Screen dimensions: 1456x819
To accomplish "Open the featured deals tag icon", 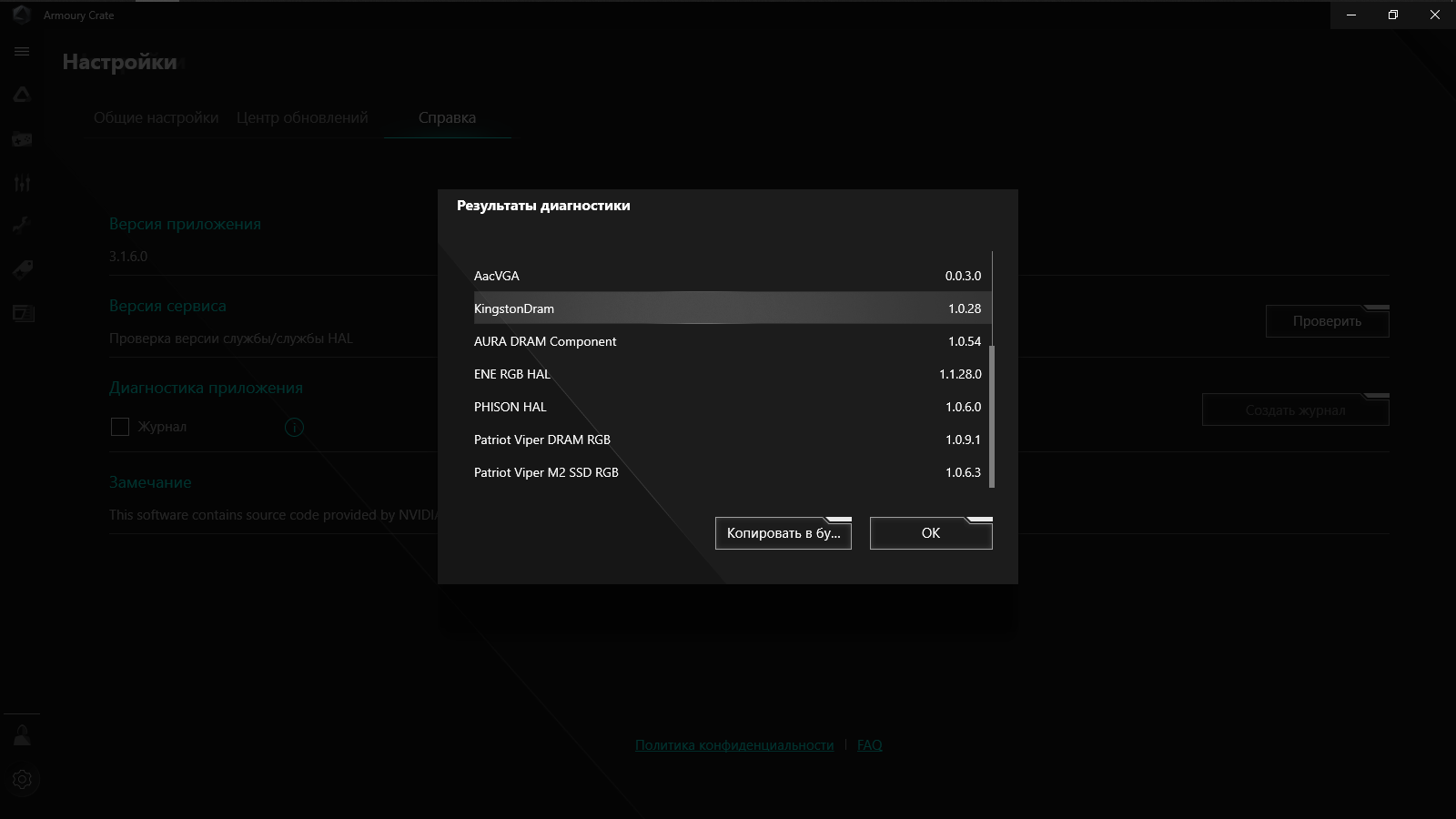I will (x=22, y=269).
